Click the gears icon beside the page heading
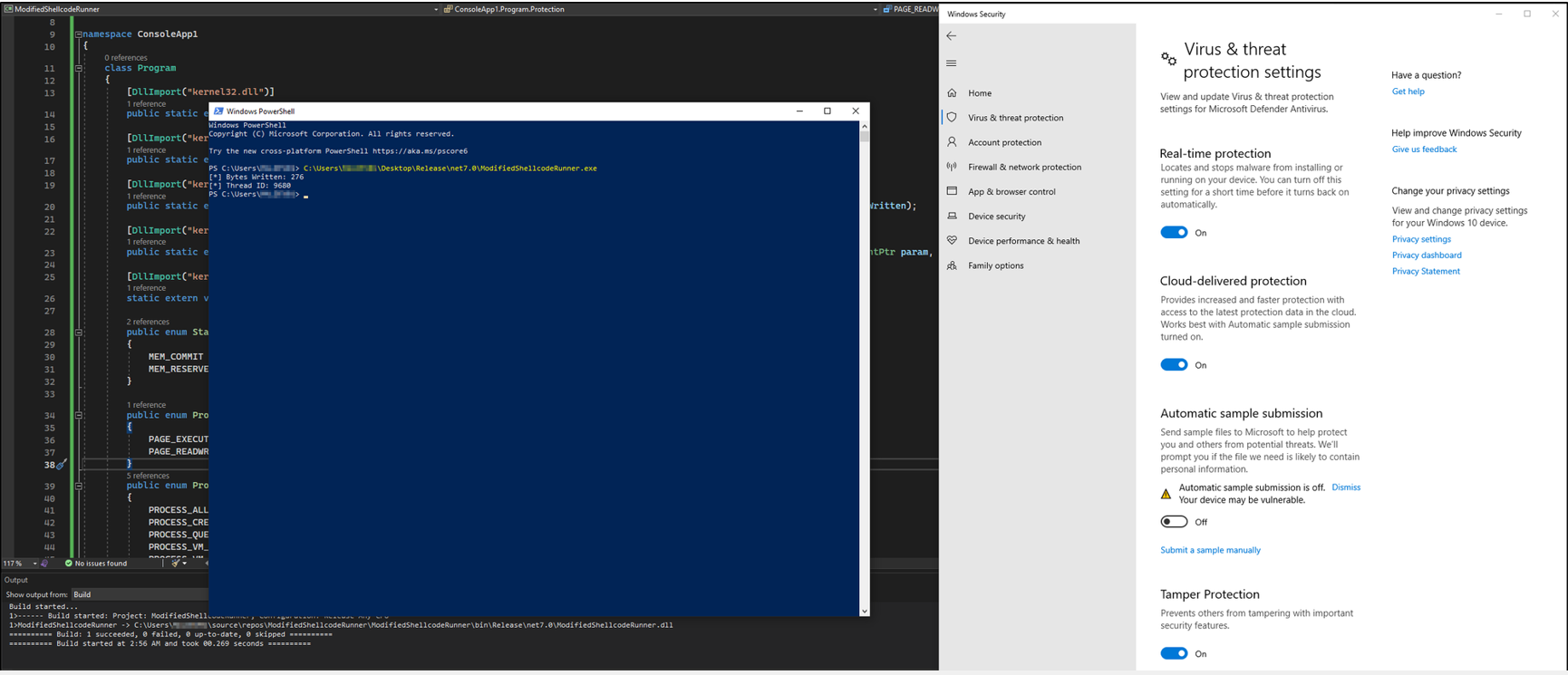Screen dimensions: 1568x675 [x=1168, y=59]
